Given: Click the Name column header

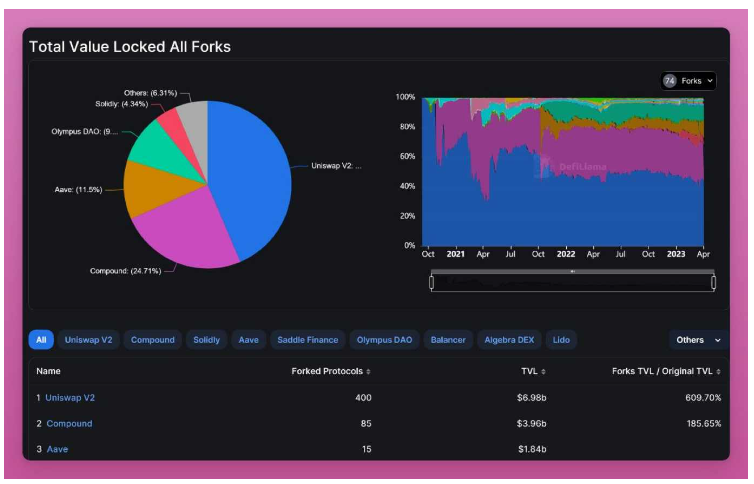Looking at the screenshot, I should coord(49,372).
